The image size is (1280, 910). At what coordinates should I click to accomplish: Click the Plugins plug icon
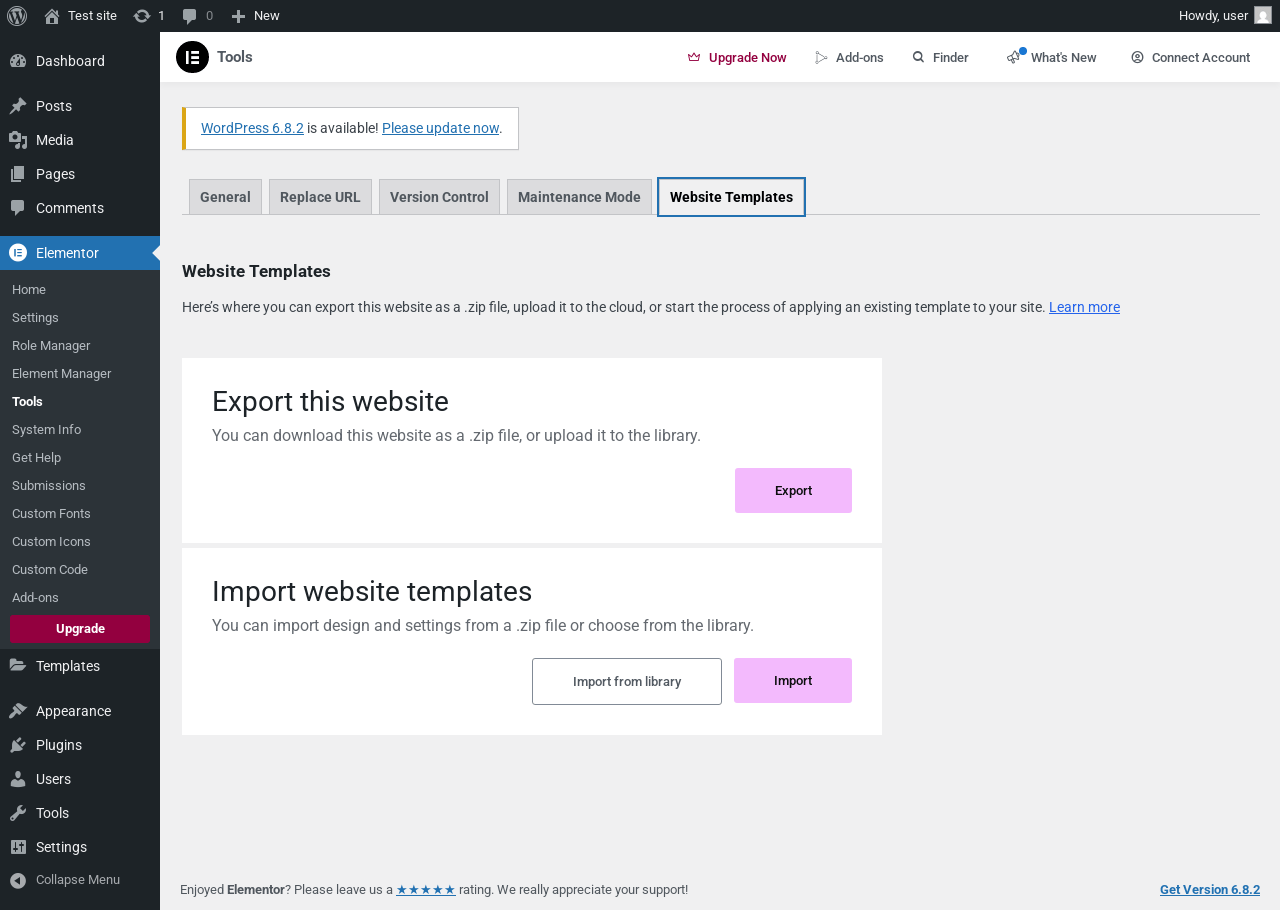point(18,745)
